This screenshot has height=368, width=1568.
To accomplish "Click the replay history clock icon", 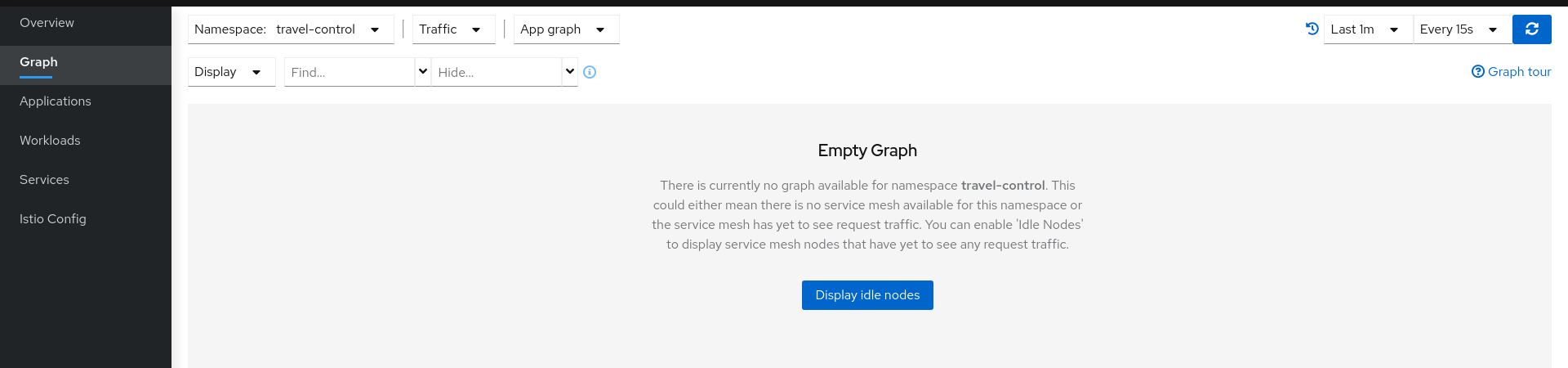I will (1312, 29).
